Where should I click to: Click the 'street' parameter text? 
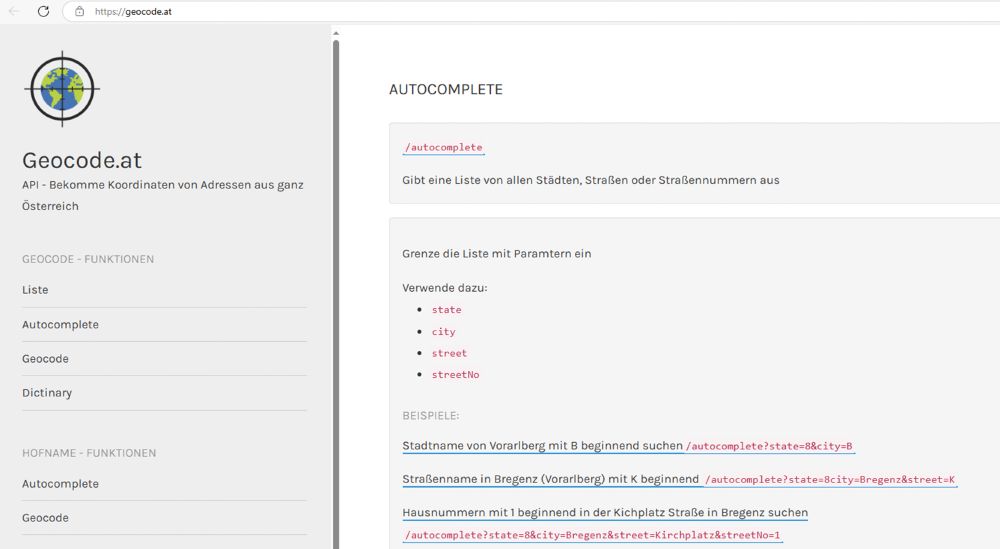[450, 353]
